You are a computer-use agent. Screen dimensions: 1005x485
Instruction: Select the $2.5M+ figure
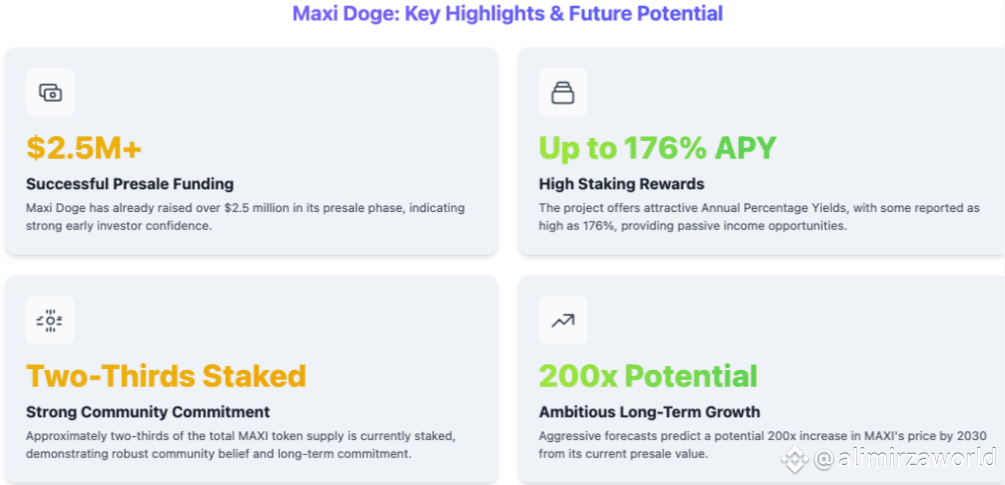[x=84, y=149]
